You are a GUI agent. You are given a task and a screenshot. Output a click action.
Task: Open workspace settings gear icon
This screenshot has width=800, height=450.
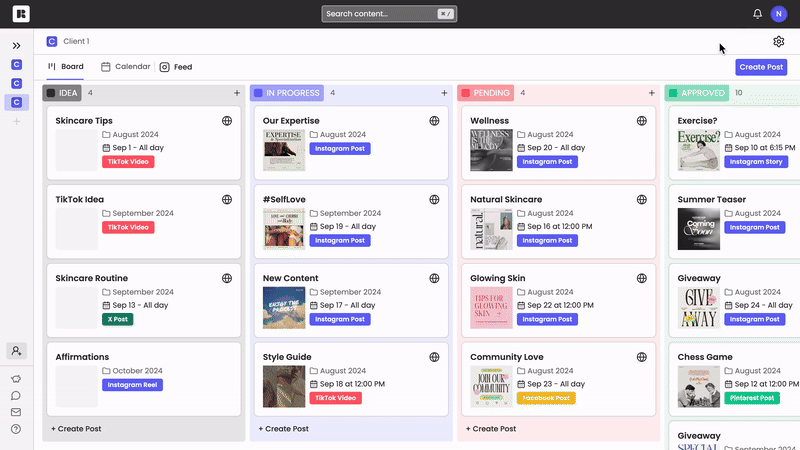[x=779, y=41]
